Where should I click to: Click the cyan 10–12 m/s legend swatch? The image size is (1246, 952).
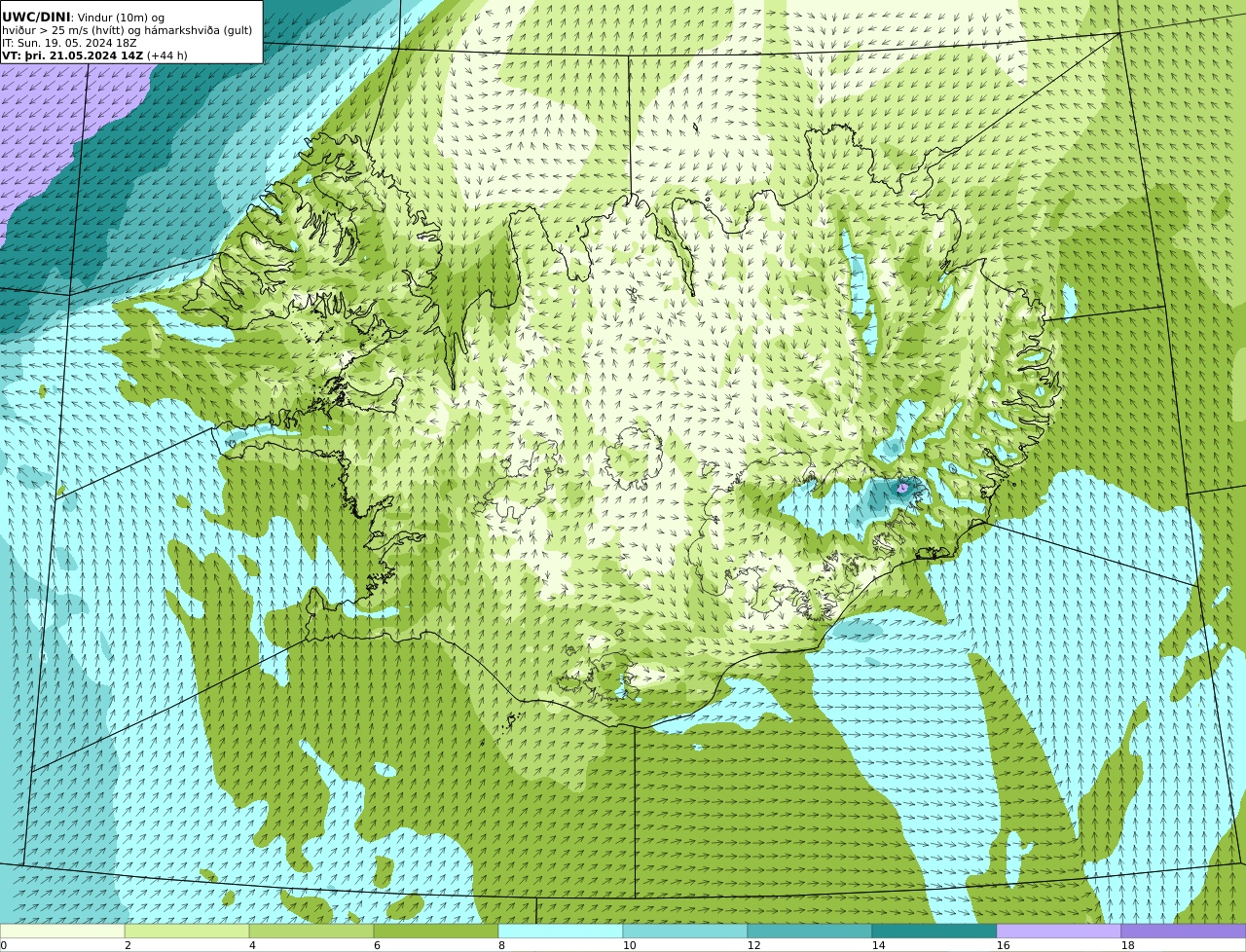click(x=685, y=931)
